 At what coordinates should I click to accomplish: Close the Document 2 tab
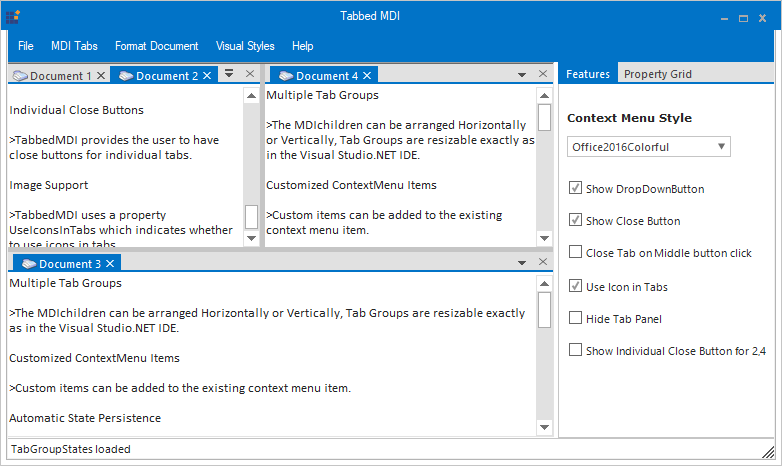coord(207,75)
